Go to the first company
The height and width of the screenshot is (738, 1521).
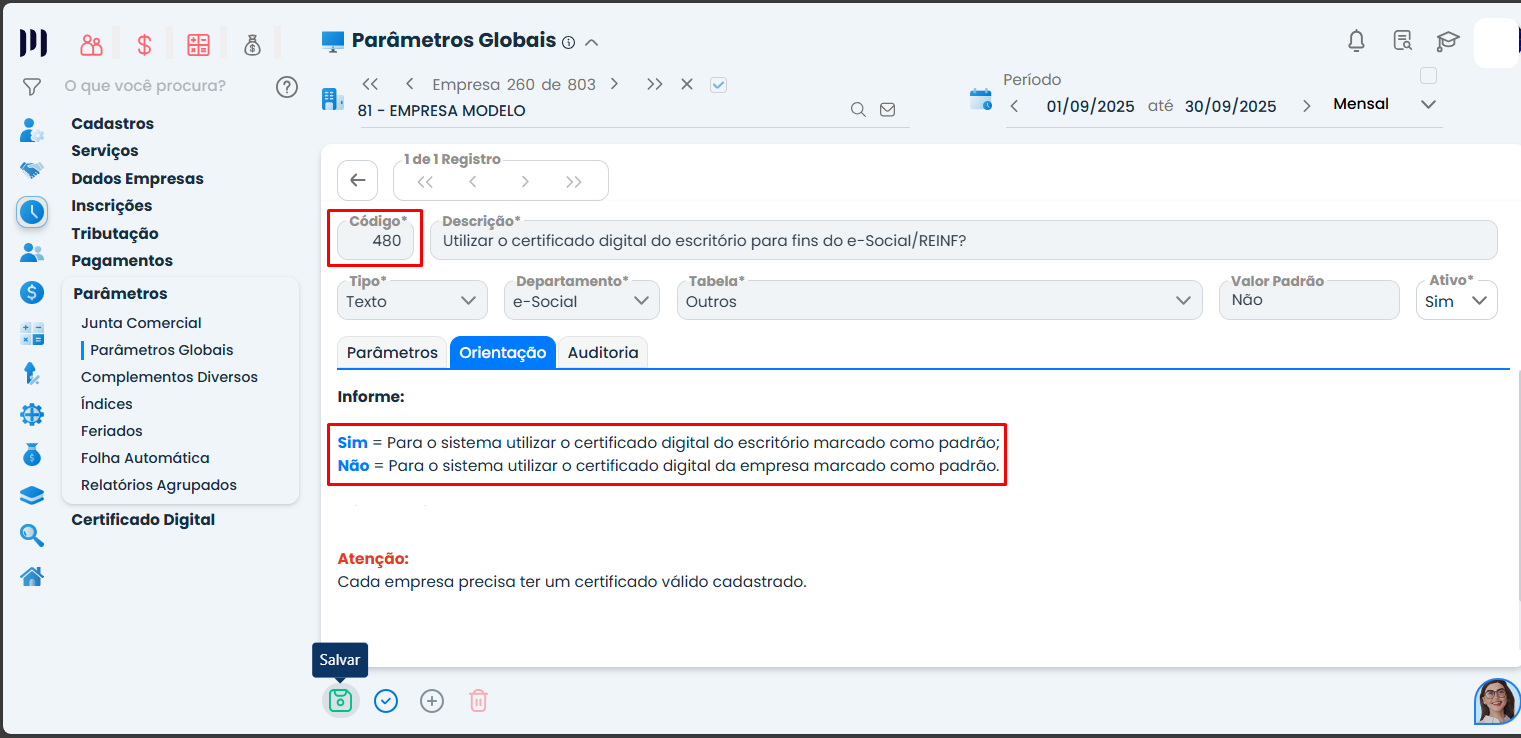[371, 84]
